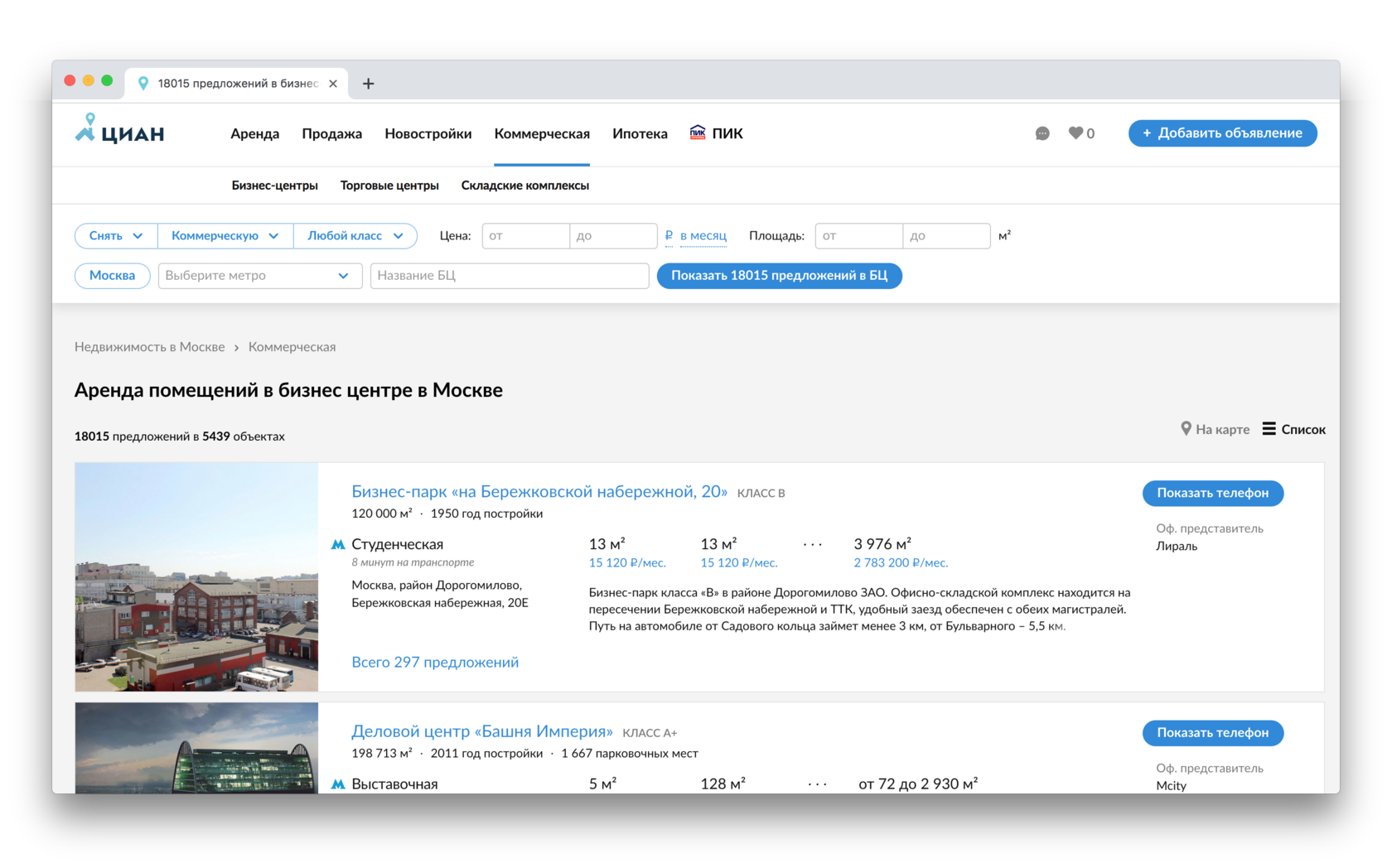Viewport: 1392px width, 868px height.
Task: Click Показать 18015 предложений в БЦ
Action: pos(780,276)
